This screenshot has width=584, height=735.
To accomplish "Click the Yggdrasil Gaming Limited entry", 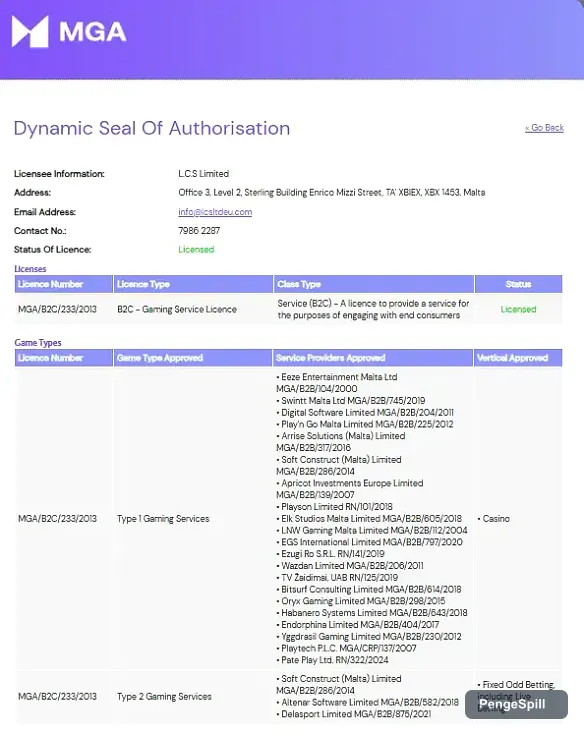I will click(x=368, y=637).
